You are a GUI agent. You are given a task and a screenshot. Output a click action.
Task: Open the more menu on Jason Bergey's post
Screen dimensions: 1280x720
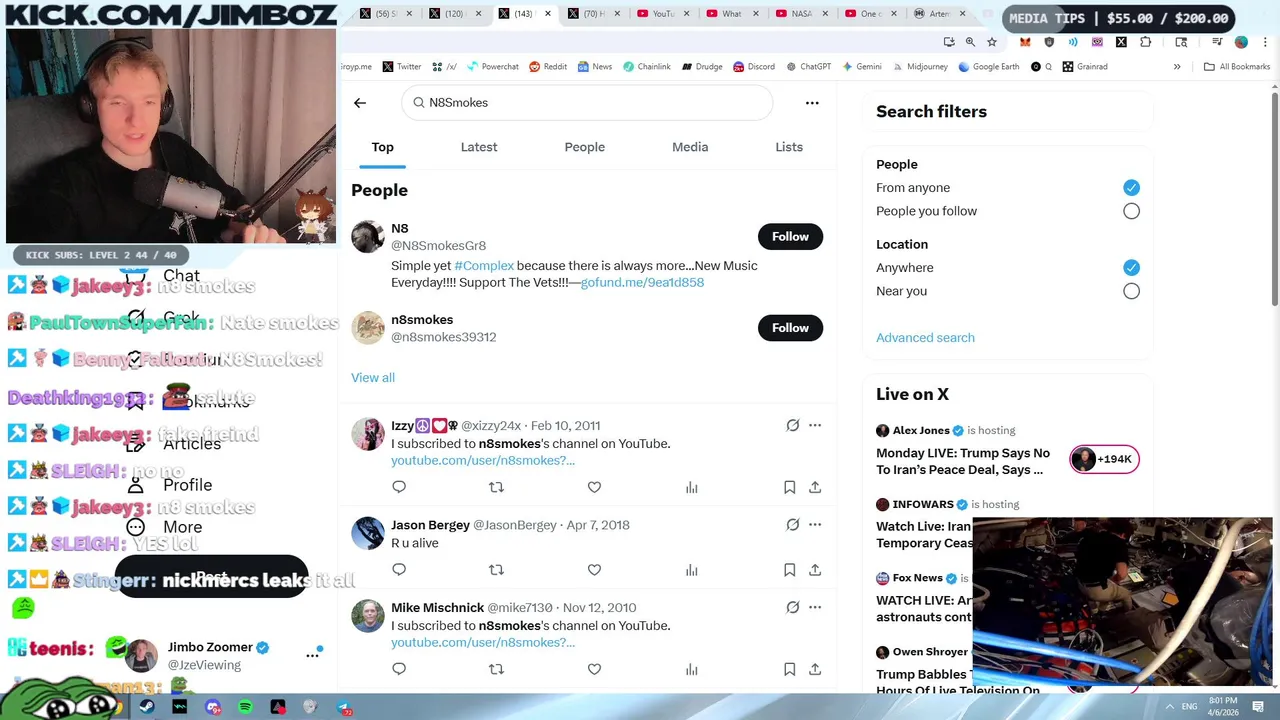pos(815,524)
